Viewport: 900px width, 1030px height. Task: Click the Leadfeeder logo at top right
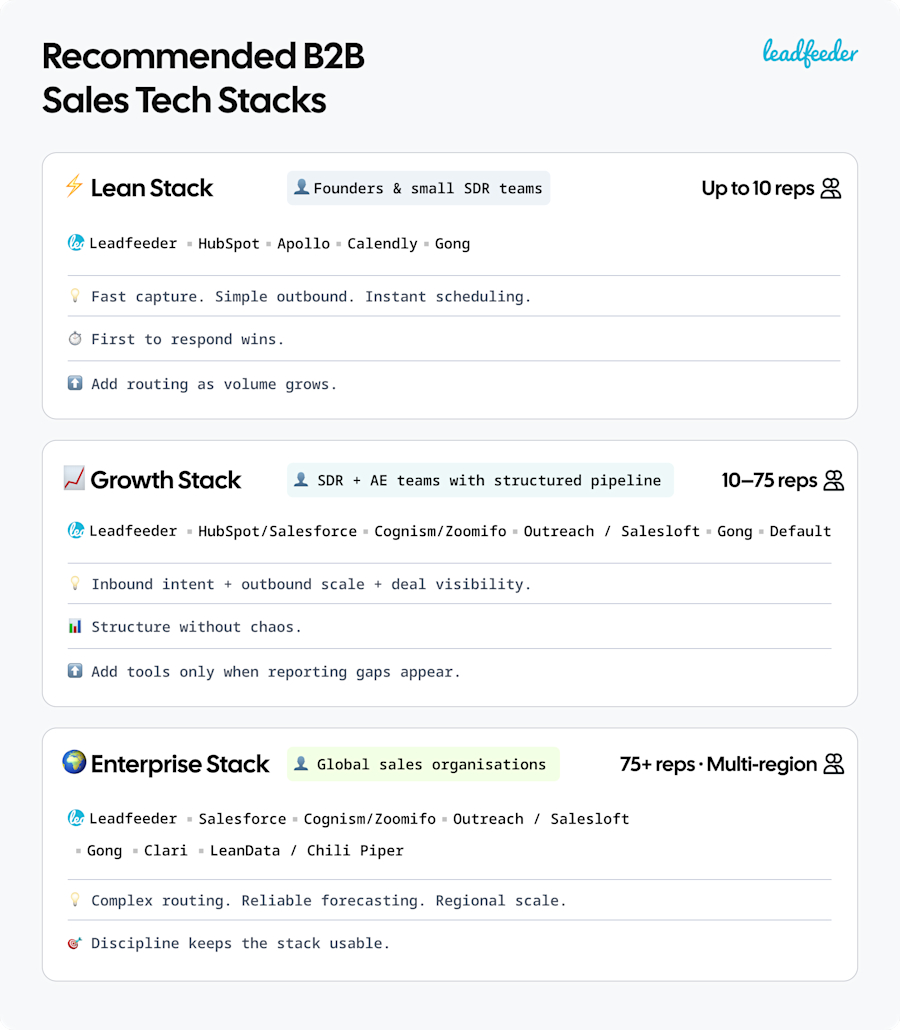pos(810,52)
